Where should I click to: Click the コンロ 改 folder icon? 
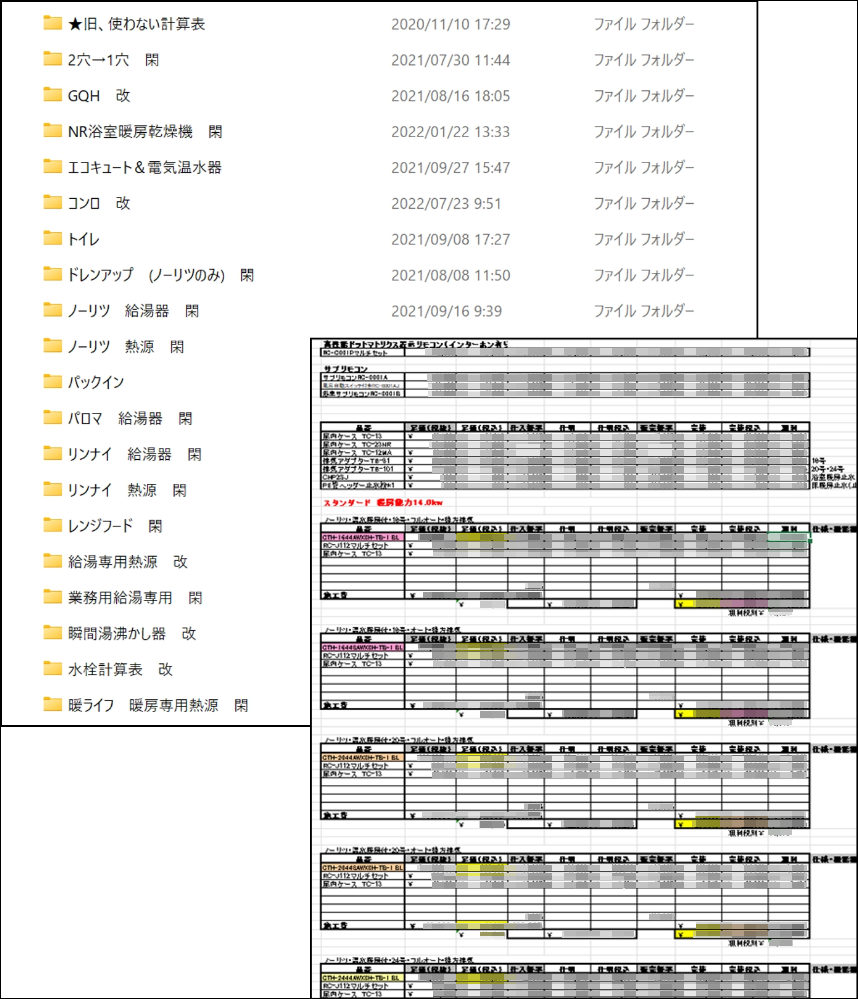coord(52,203)
